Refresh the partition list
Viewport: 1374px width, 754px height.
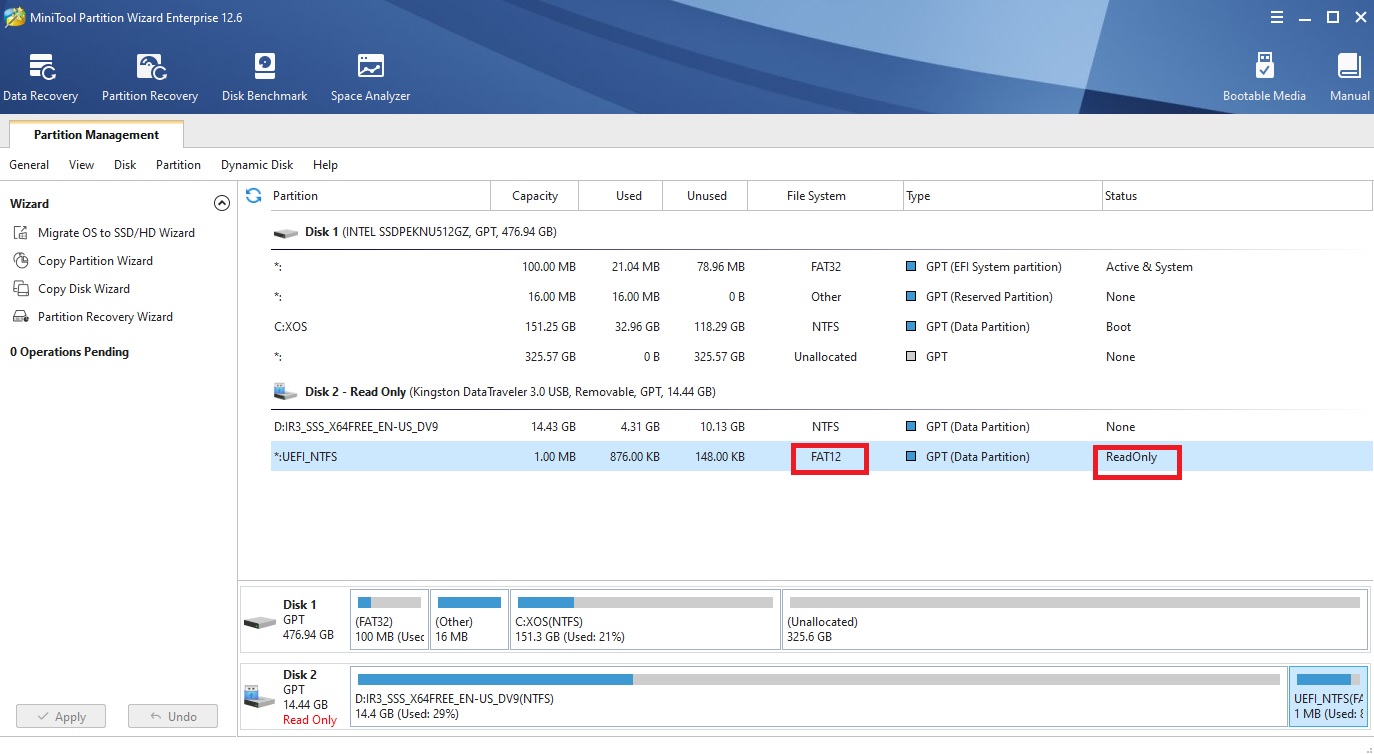[254, 195]
